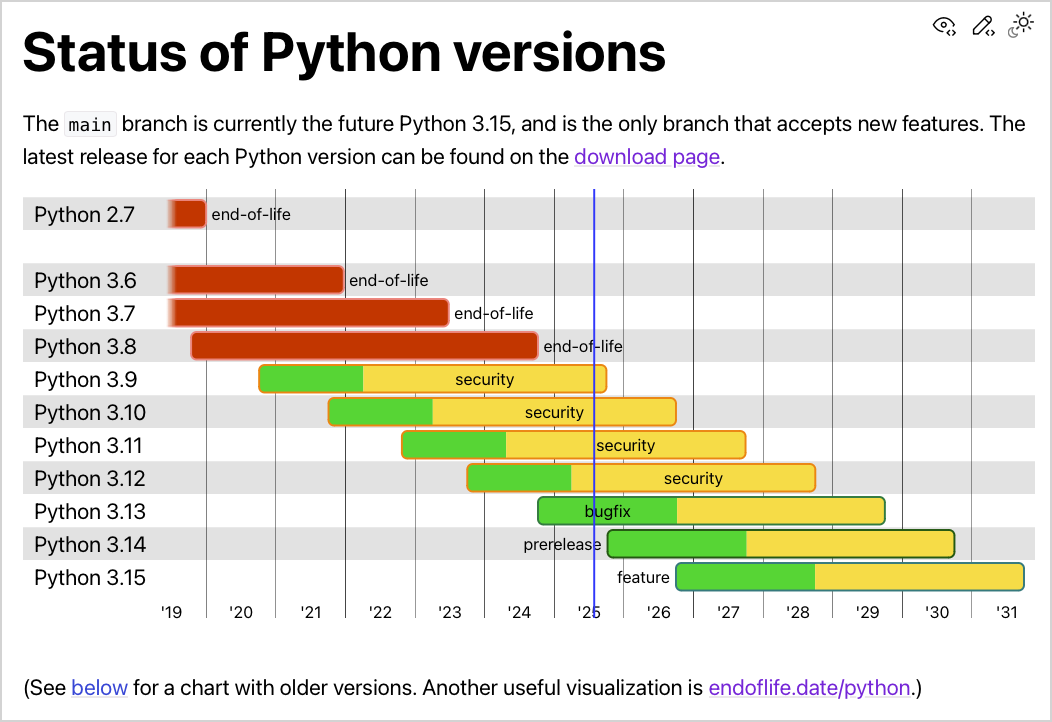Click the '25 year label on axis
1052x722 pixels.
(x=588, y=613)
